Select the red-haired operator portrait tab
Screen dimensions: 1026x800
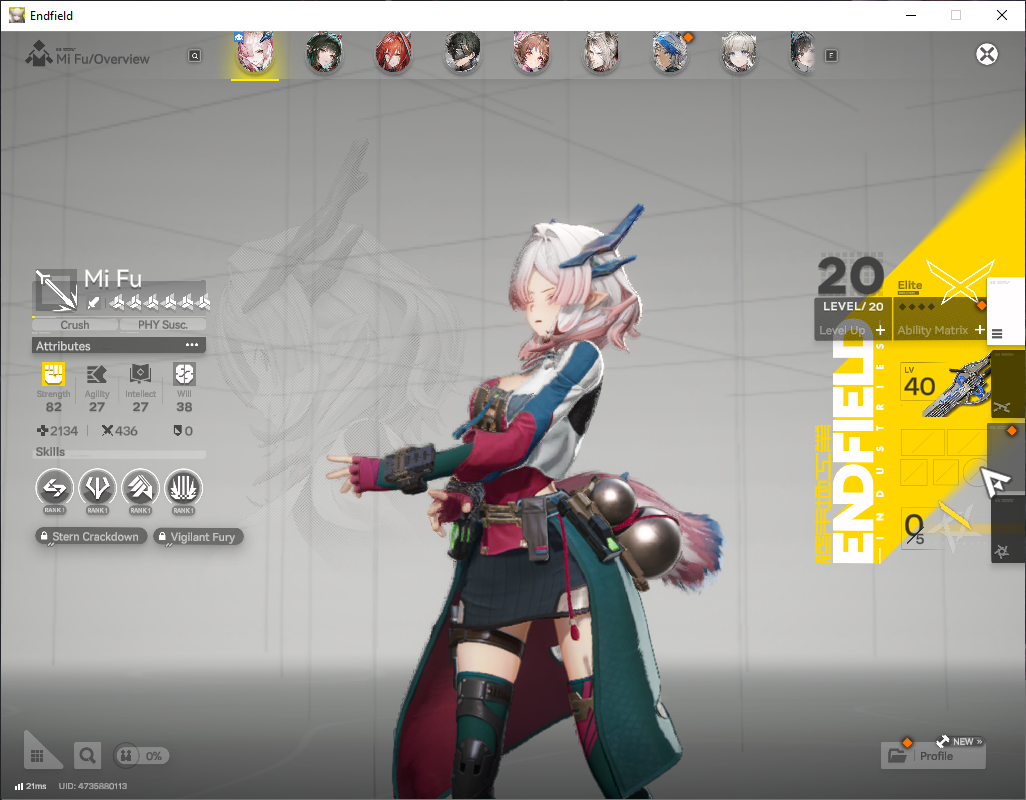(x=393, y=52)
